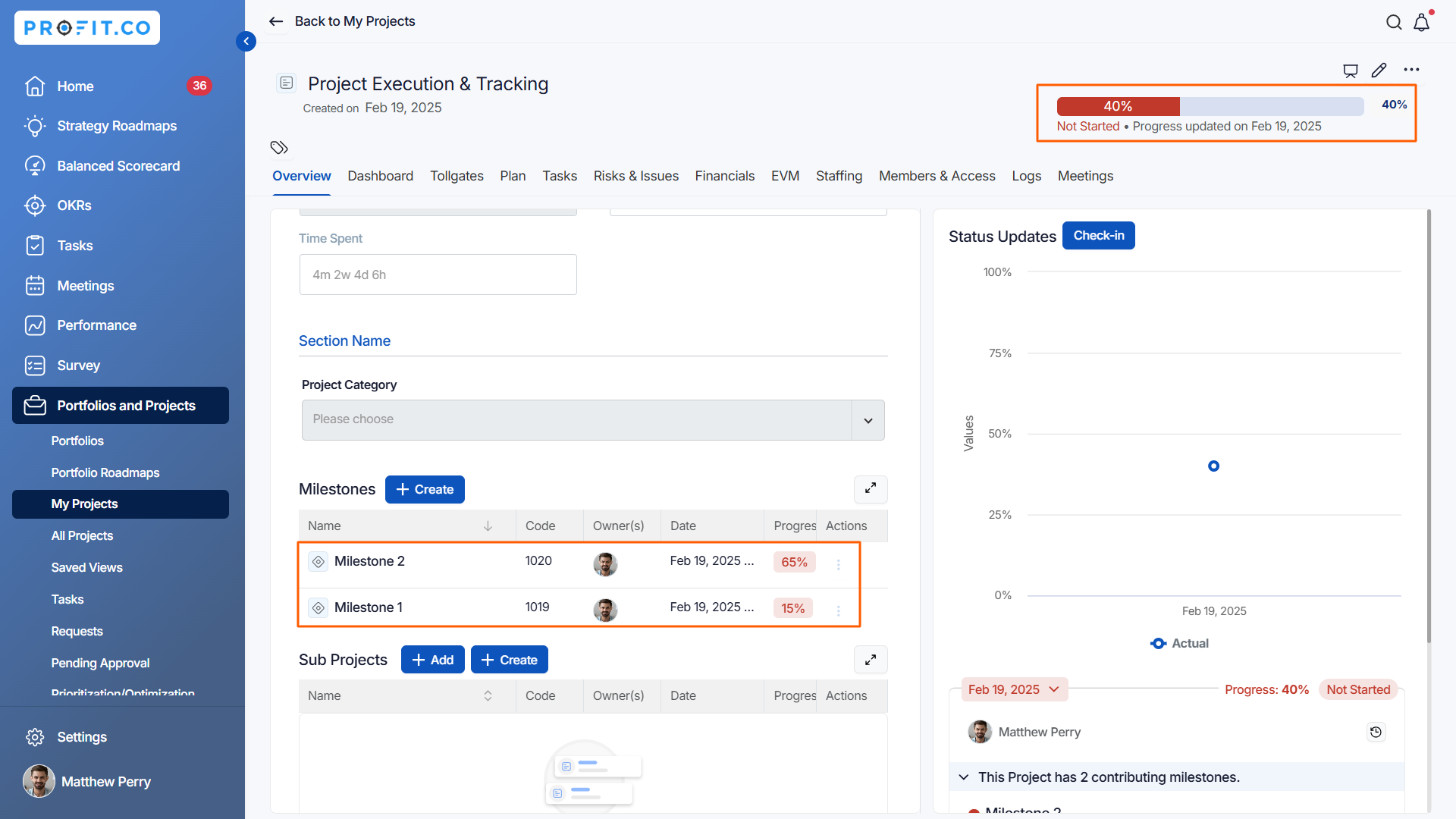Click the notifications bell icon
This screenshot has height=819, width=1456.
point(1421,23)
